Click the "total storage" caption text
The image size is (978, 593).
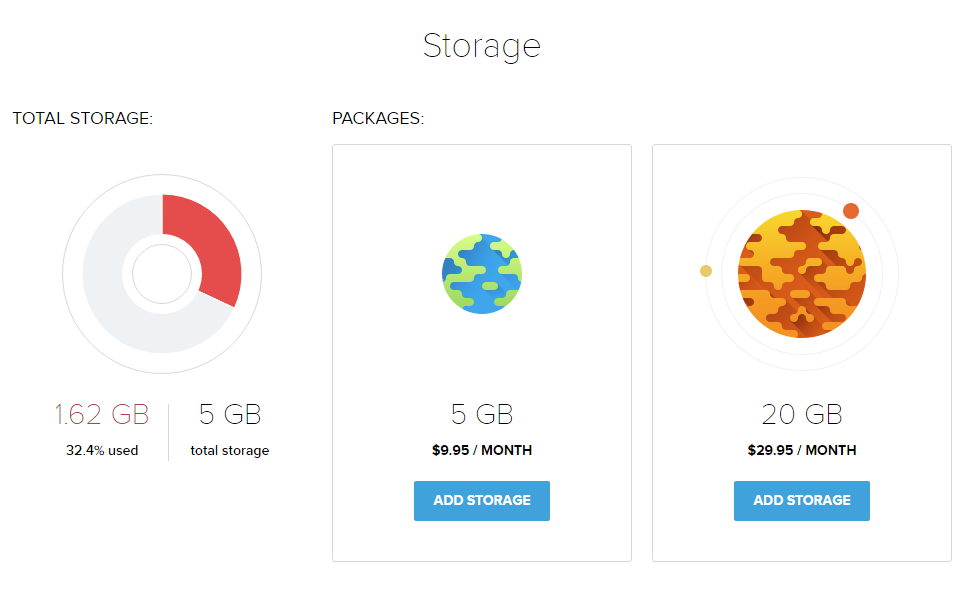pyautogui.click(x=230, y=451)
